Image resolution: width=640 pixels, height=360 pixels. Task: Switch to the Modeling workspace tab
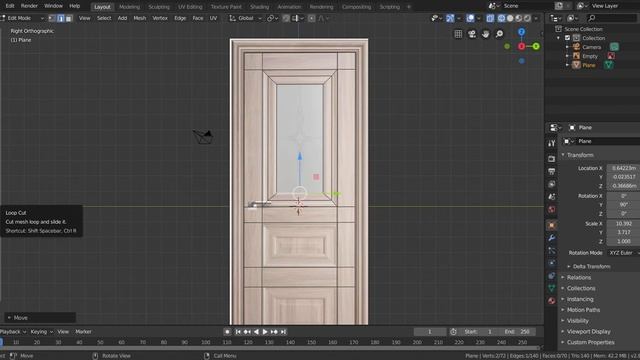pyautogui.click(x=129, y=7)
